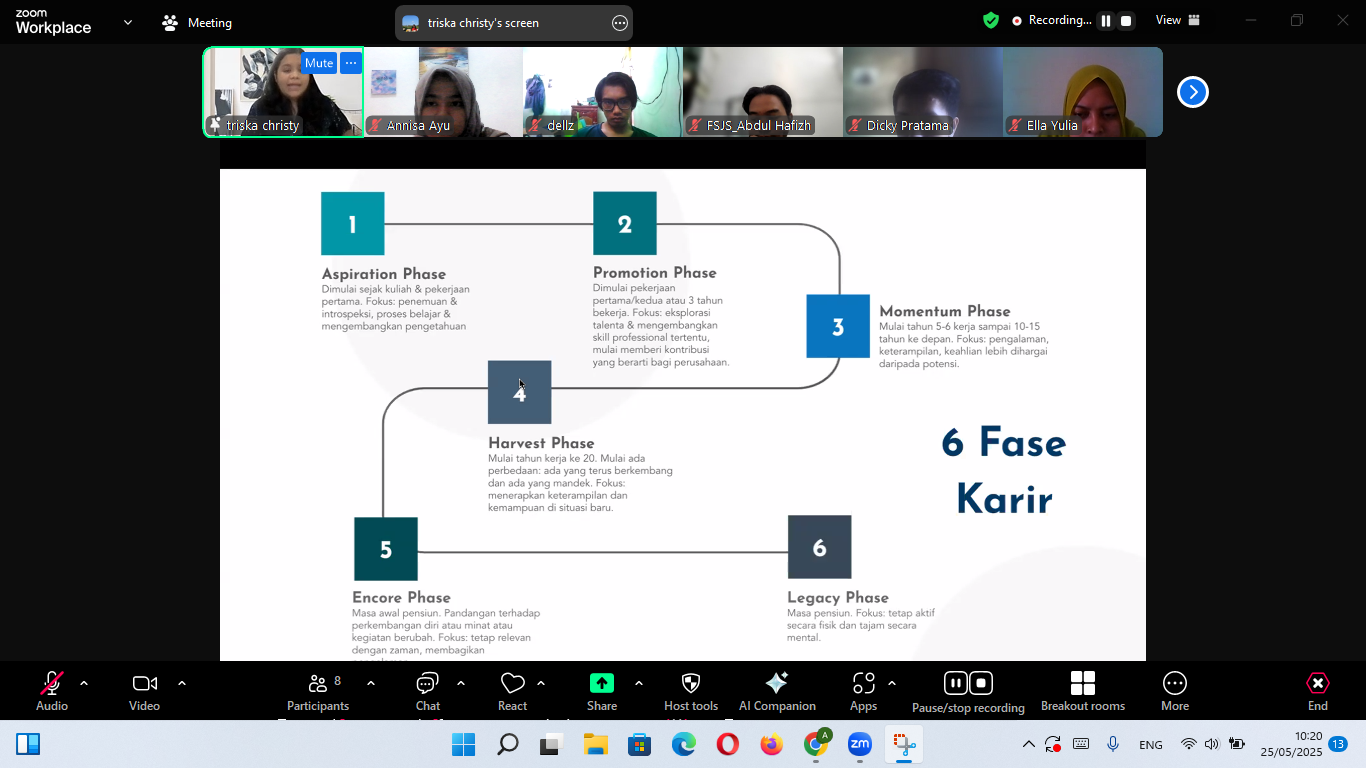Select dellz's video thumbnail
Image resolution: width=1366 pixels, height=768 pixels.
point(603,92)
